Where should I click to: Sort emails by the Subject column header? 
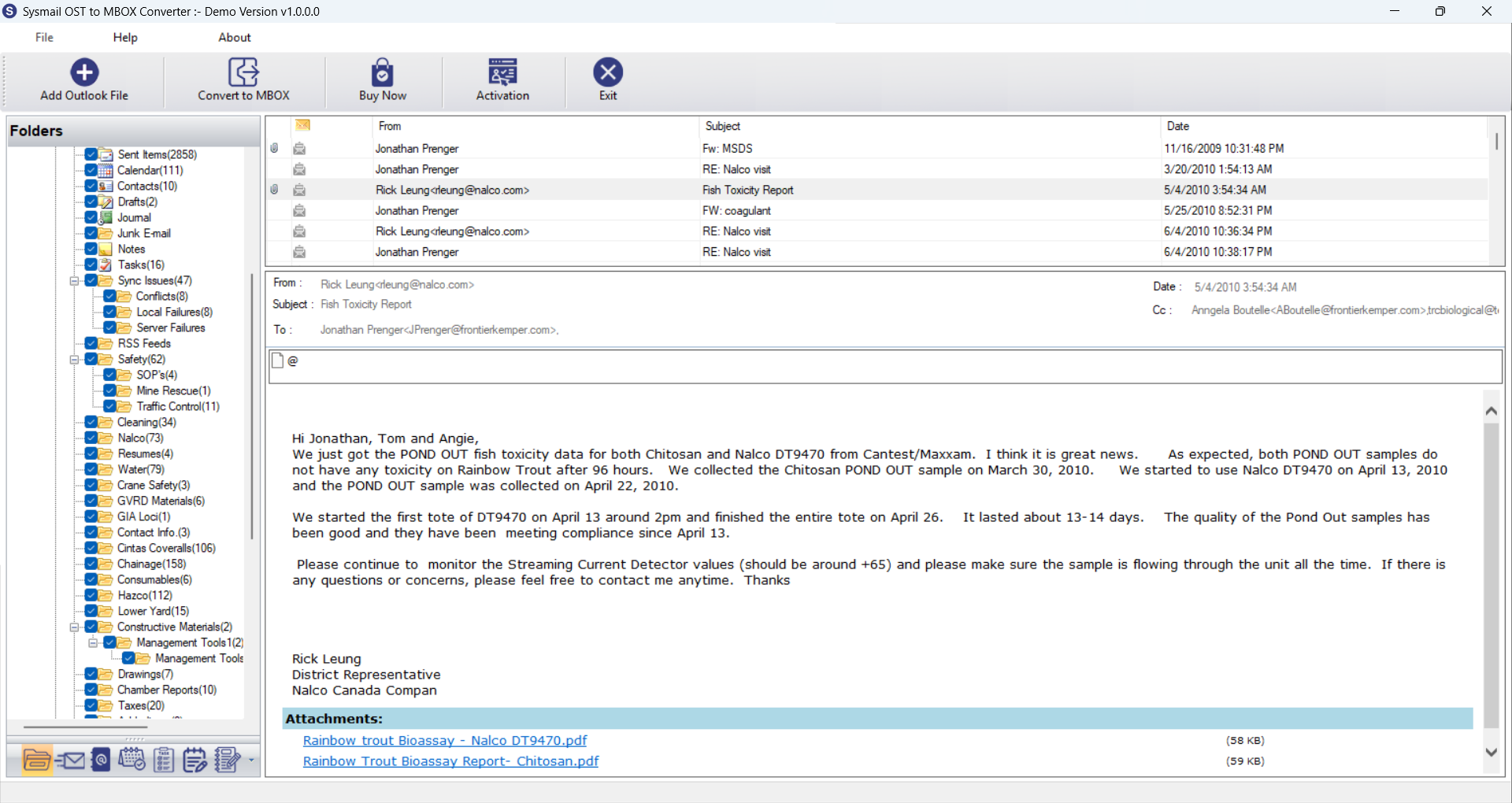(x=929, y=126)
